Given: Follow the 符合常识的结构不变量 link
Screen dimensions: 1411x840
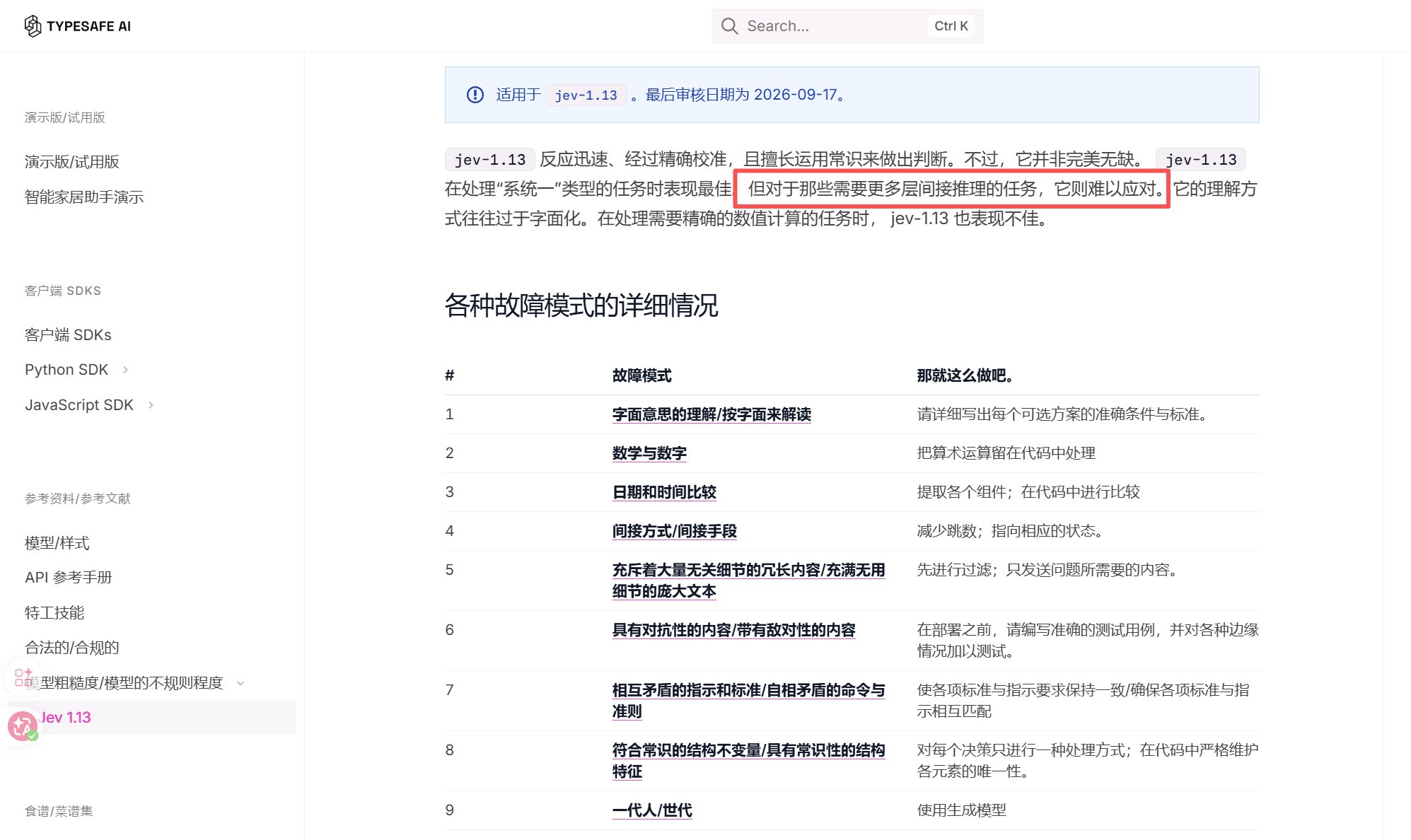Looking at the screenshot, I should (748, 761).
